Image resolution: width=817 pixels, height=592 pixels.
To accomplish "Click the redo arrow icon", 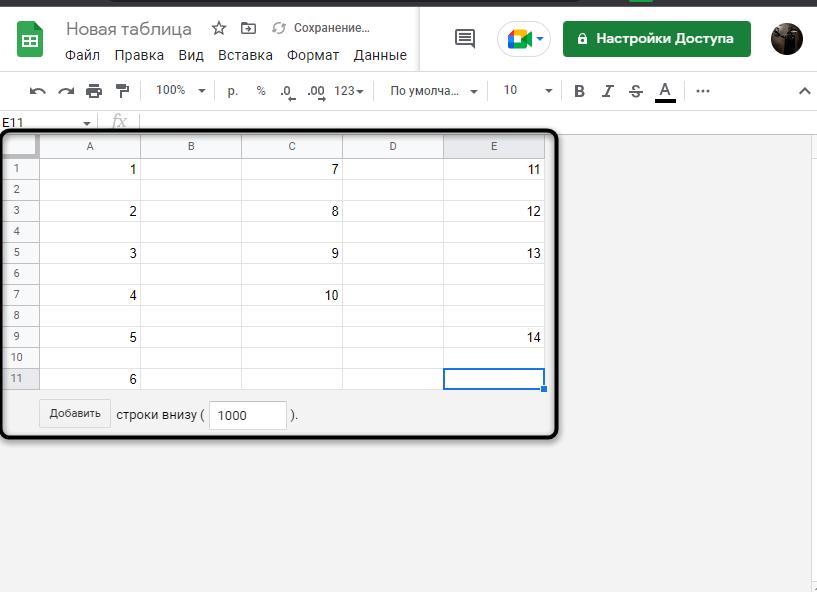I will point(66,91).
